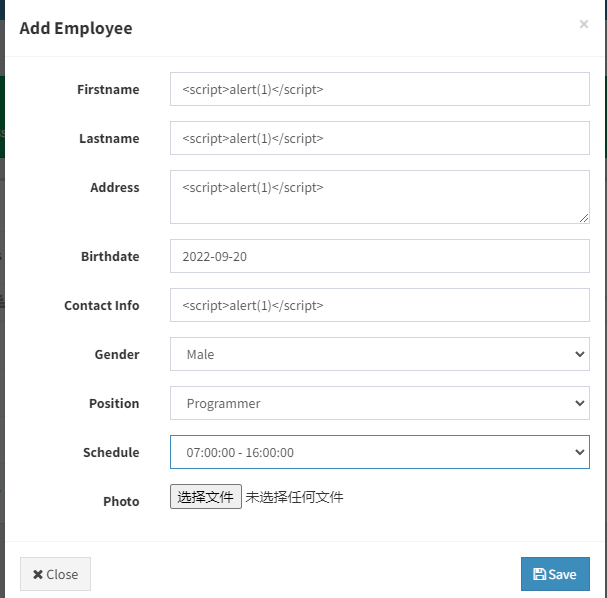607x598 pixels.
Task: Click into the Firstname input field
Action: (380, 89)
